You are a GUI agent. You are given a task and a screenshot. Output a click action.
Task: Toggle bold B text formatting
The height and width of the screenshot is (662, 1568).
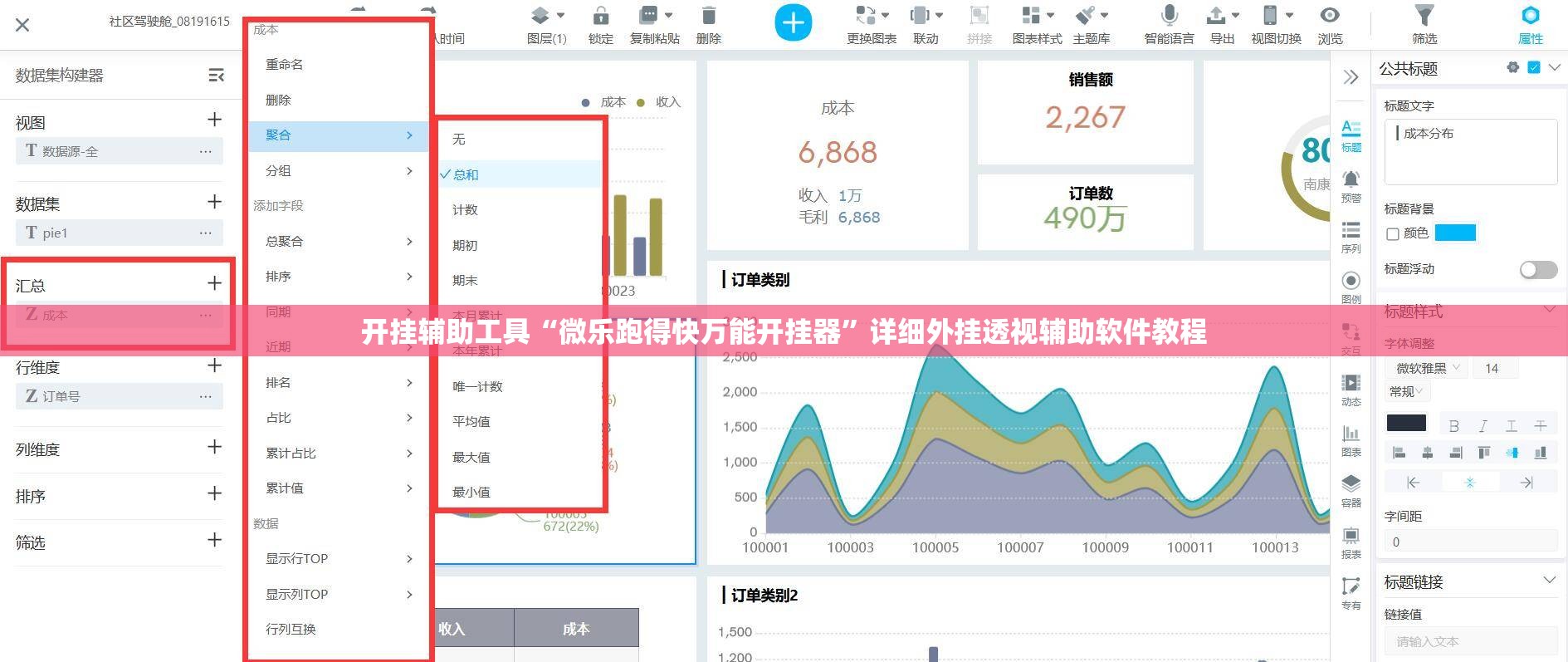1453,426
